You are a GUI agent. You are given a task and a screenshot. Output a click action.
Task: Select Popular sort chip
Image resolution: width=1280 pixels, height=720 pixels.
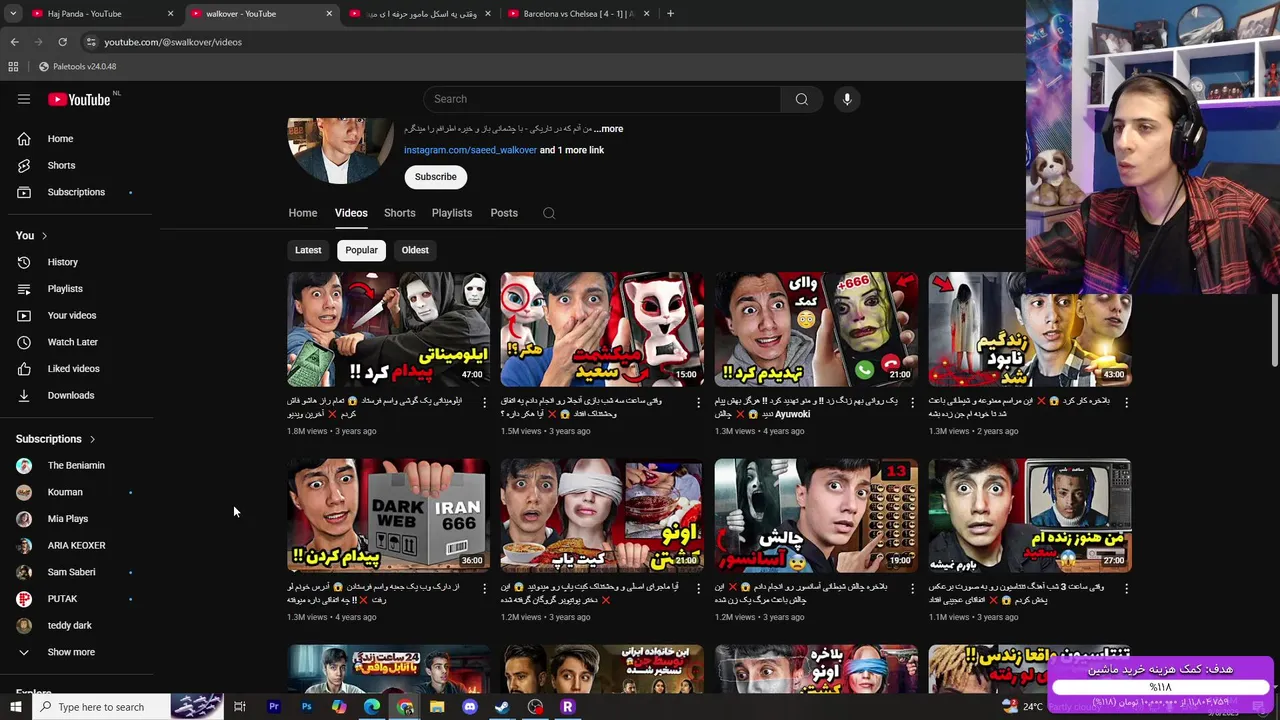(361, 250)
